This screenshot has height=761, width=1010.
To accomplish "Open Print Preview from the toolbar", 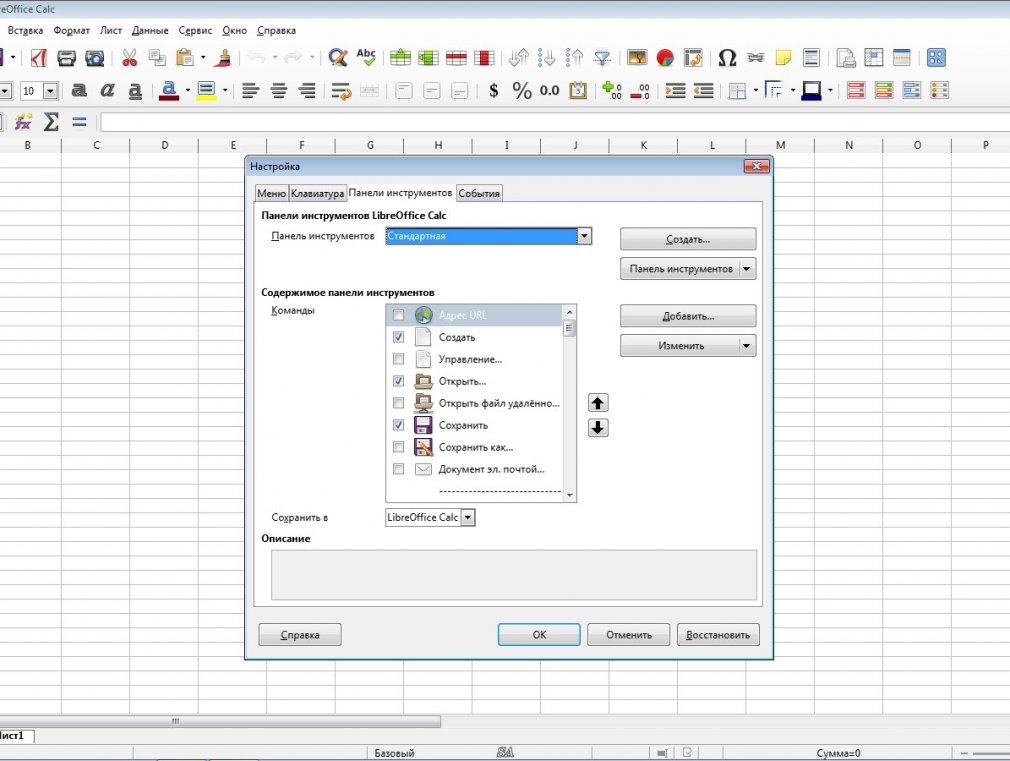I will tap(95, 58).
